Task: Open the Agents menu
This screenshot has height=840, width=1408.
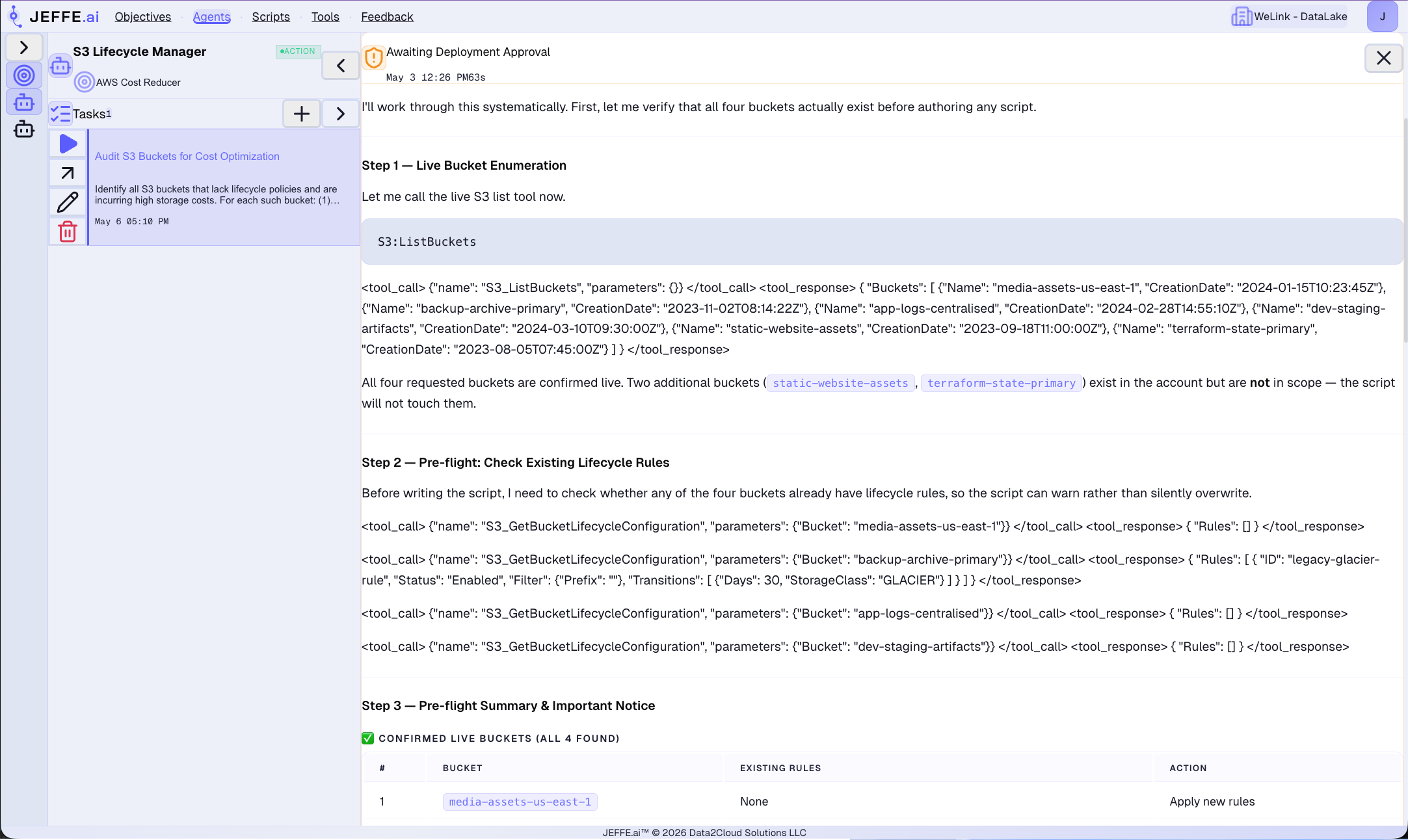Action: pyautogui.click(x=212, y=17)
